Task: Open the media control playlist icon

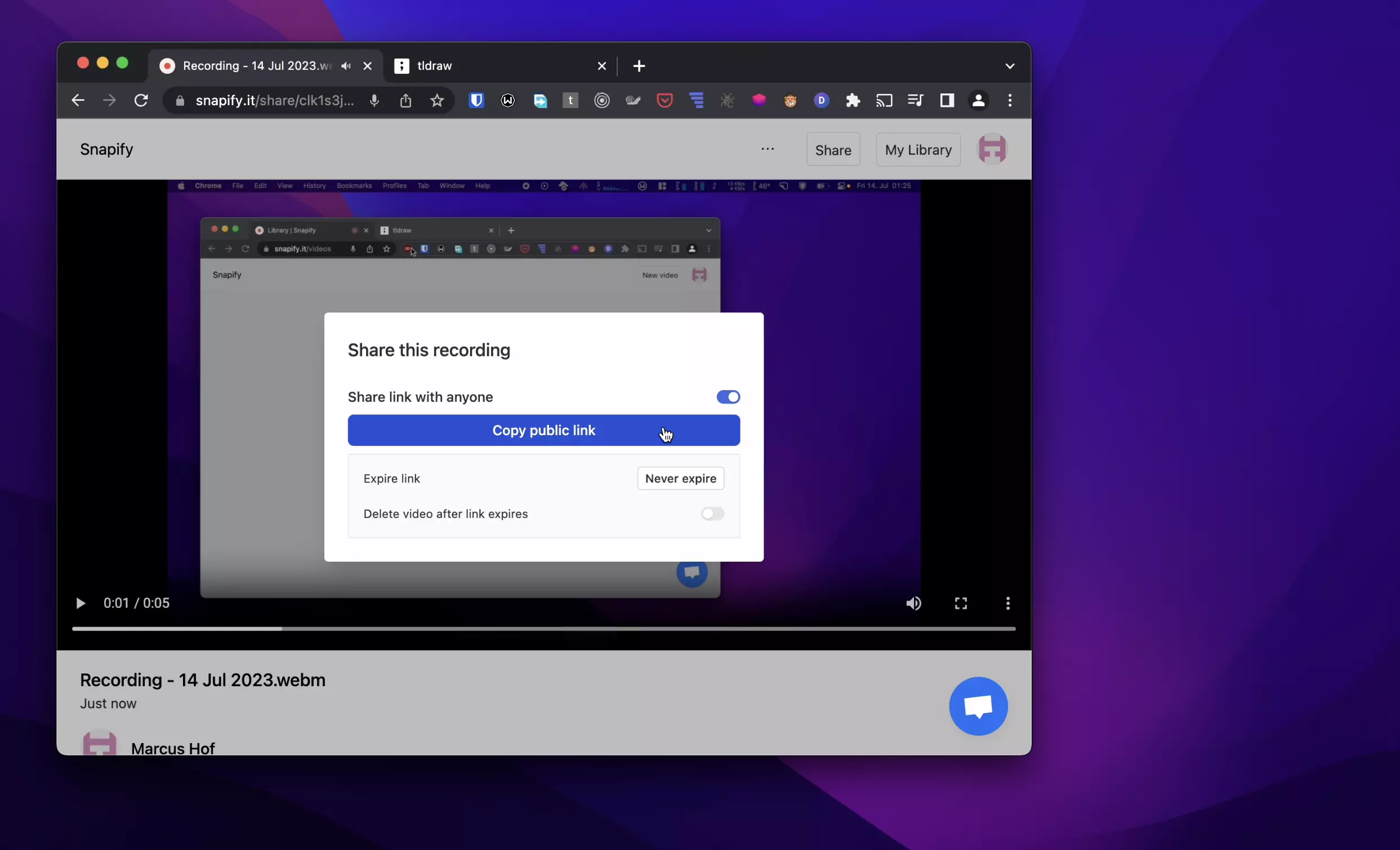Action: 915,101
